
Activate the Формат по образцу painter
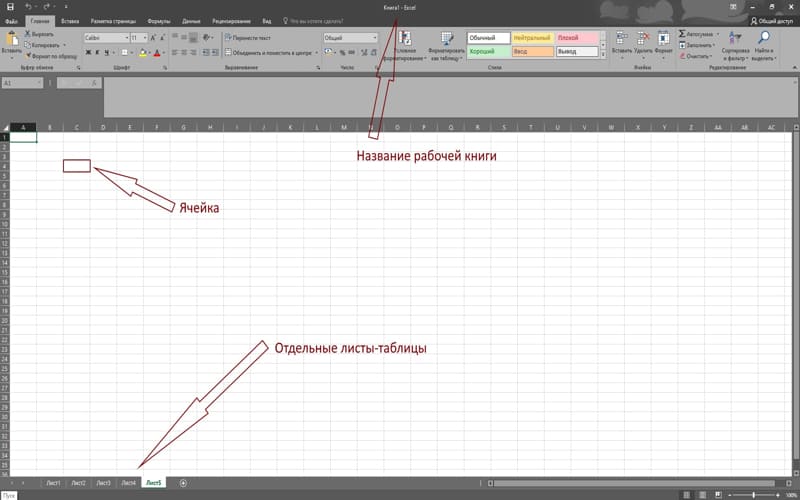[x=51, y=56]
